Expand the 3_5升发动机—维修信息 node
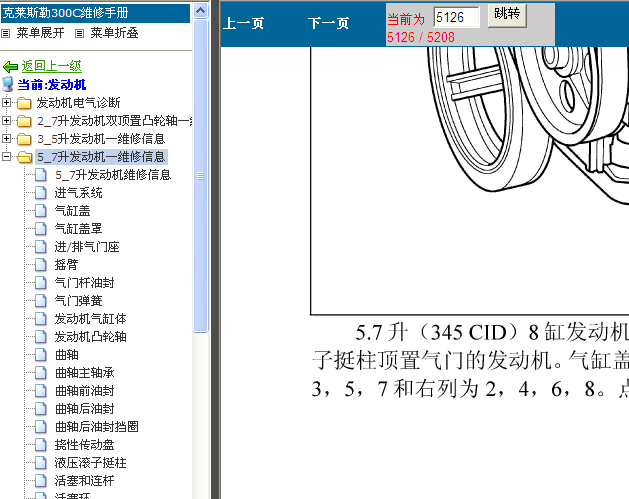This screenshot has height=499, width=629. tap(6, 138)
